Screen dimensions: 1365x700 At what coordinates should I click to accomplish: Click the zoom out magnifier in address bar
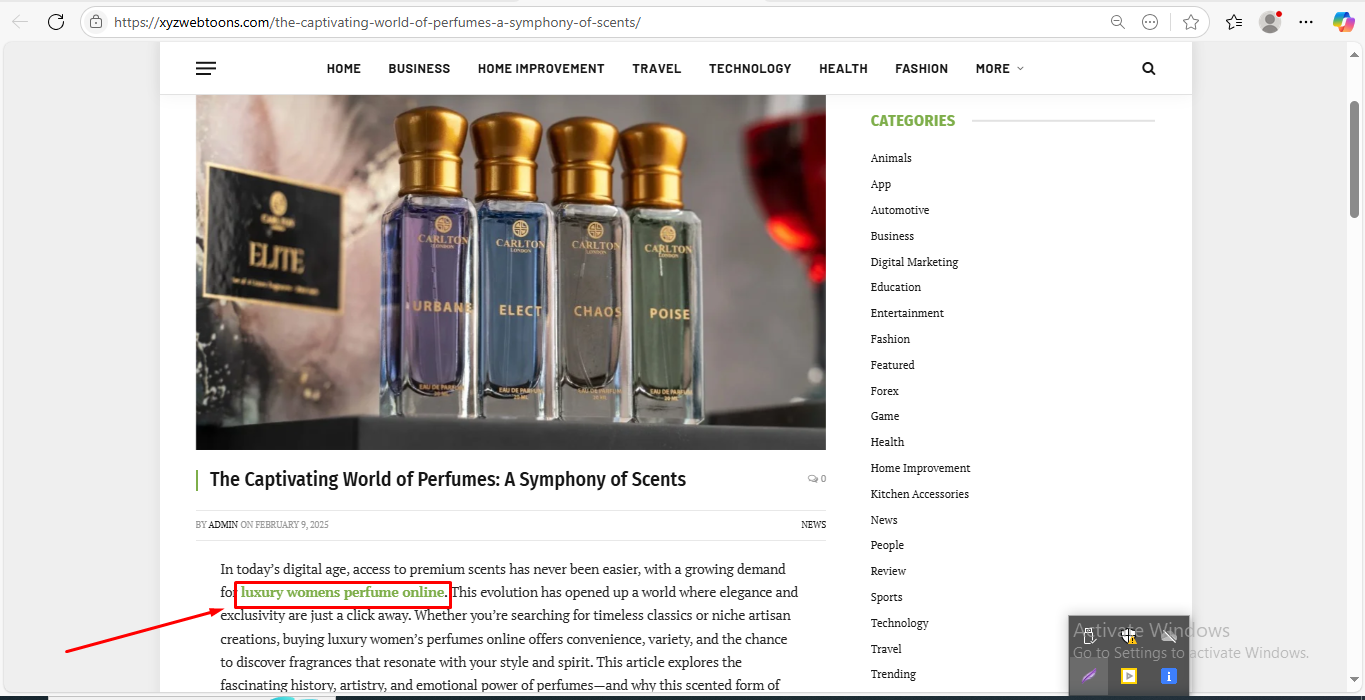(x=1117, y=22)
